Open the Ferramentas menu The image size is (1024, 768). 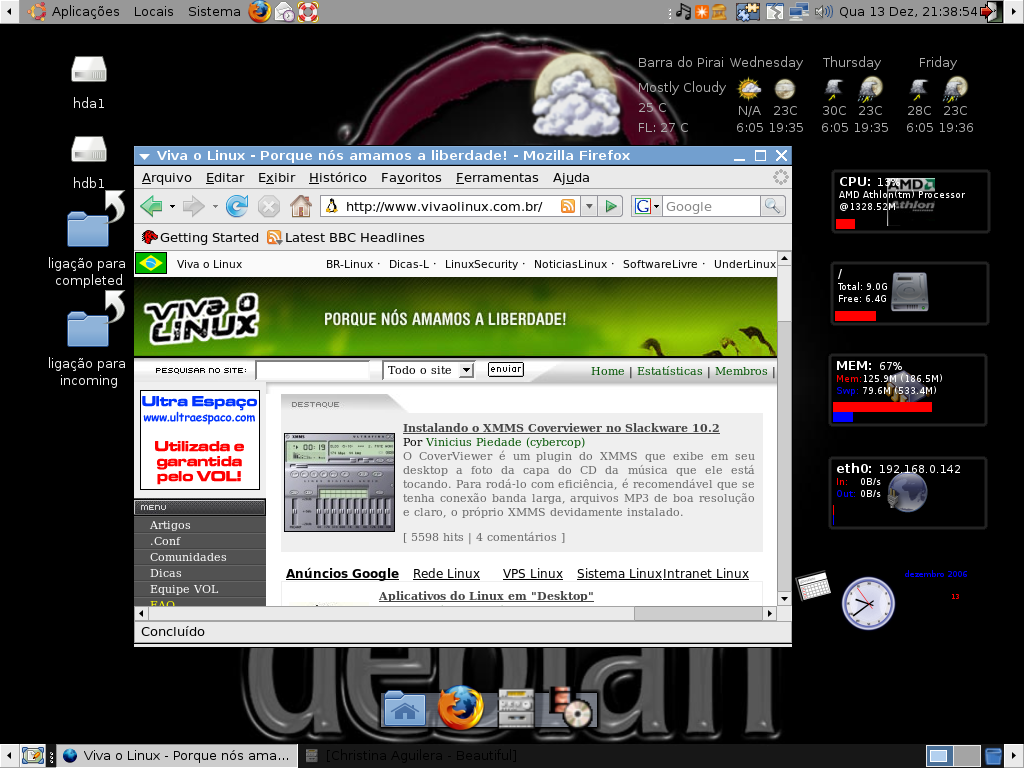pos(497,178)
